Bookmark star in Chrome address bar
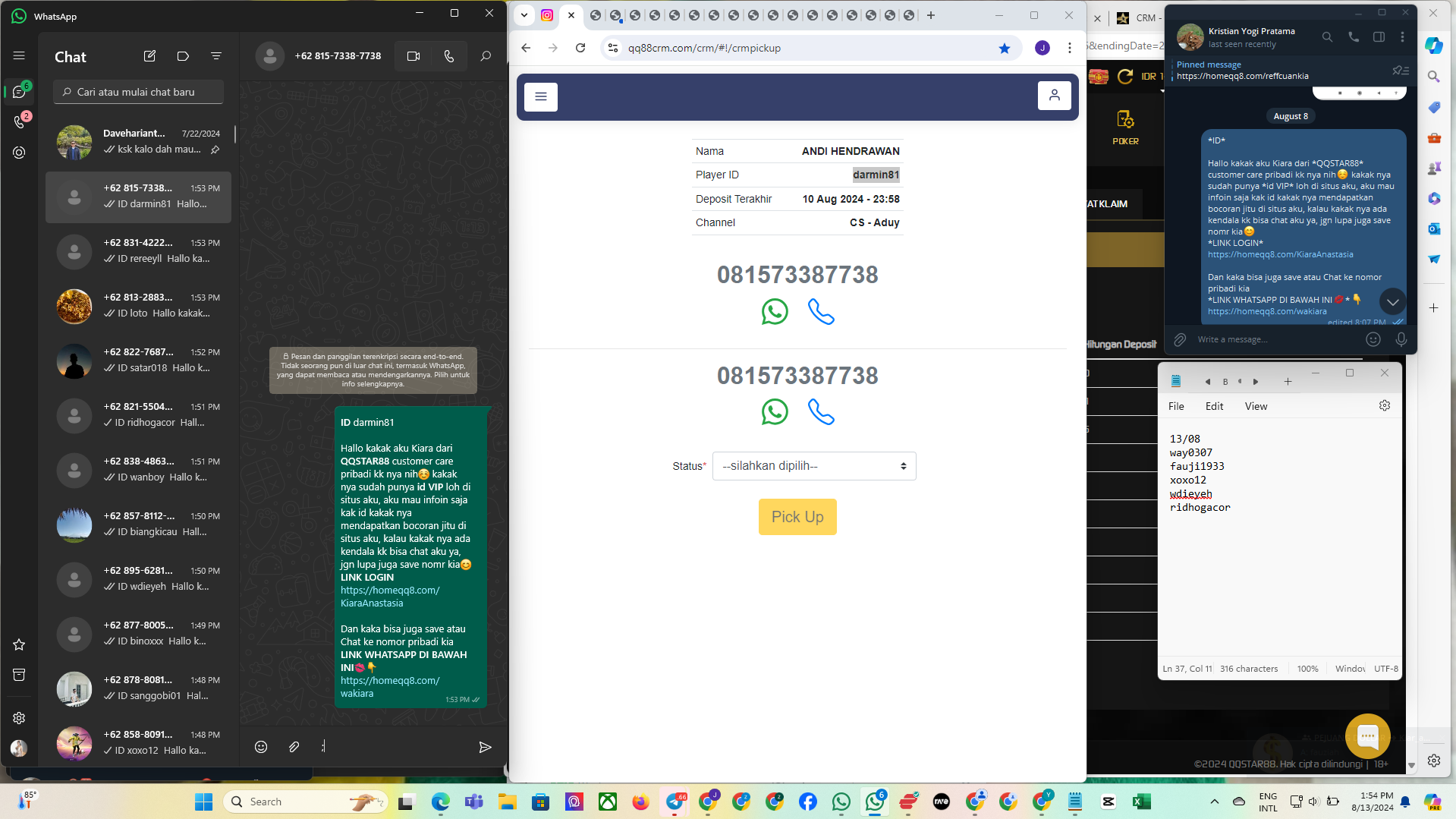 tap(1005, 48)
